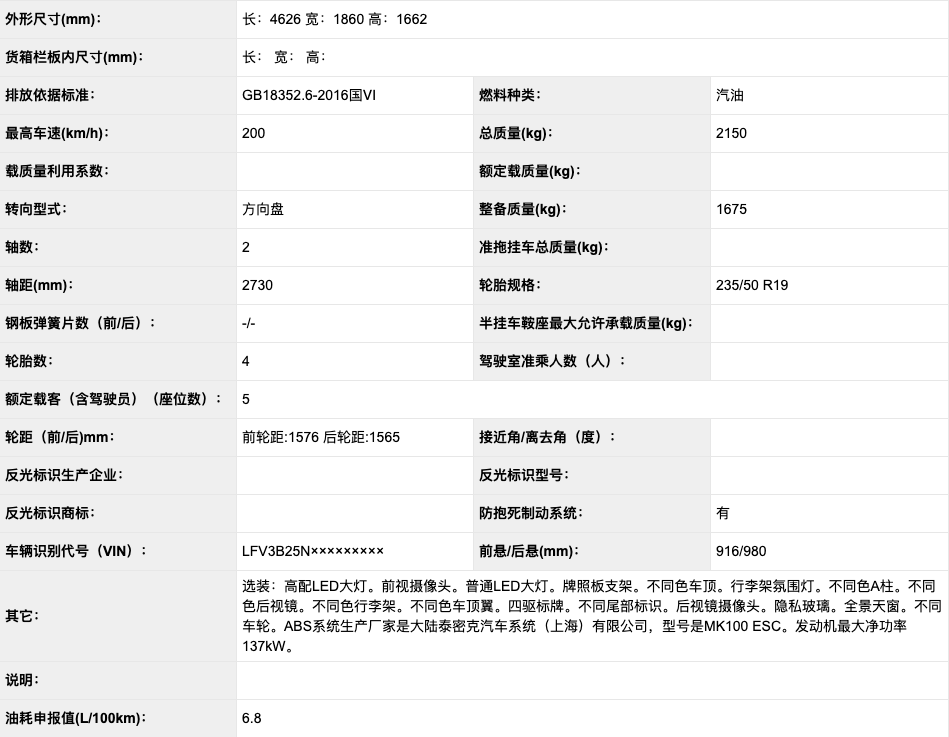Click the seating capacity value 5

[x=245, y=399]
